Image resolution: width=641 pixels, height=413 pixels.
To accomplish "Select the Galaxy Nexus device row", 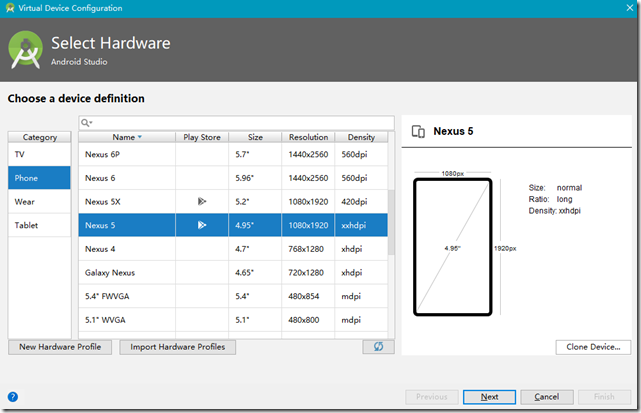I will 233,273.
